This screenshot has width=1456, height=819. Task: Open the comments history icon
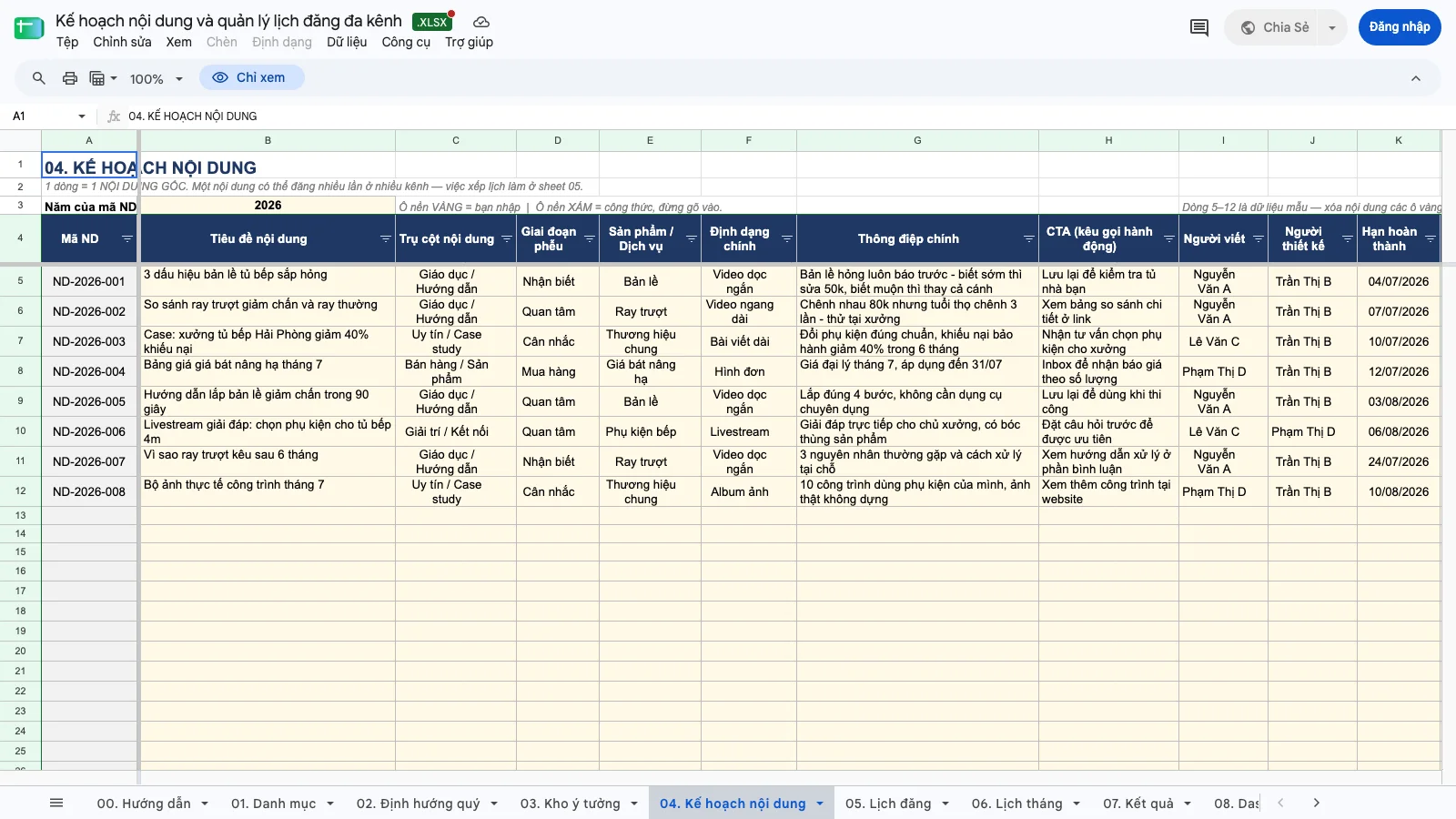pyautogui.click(x=1199, y=27)
